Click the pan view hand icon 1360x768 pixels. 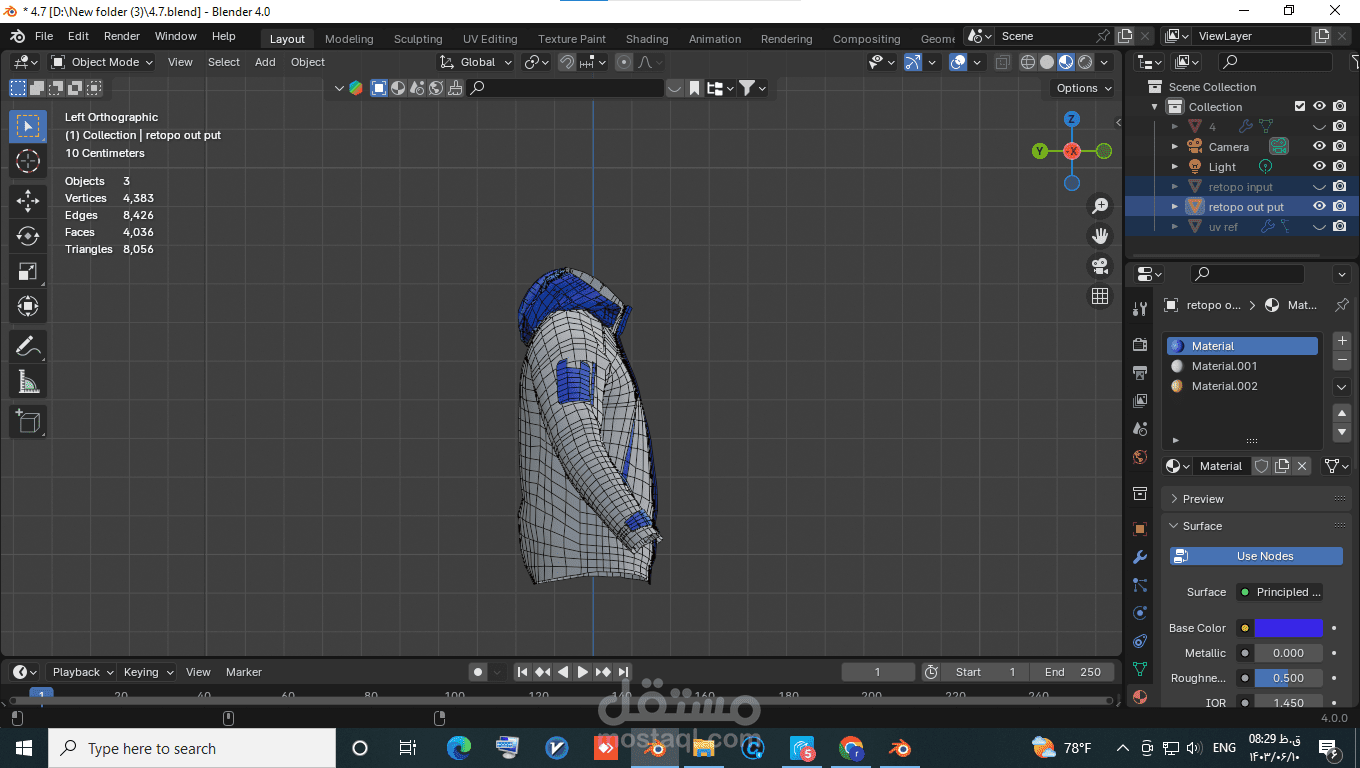[1100, 236]
